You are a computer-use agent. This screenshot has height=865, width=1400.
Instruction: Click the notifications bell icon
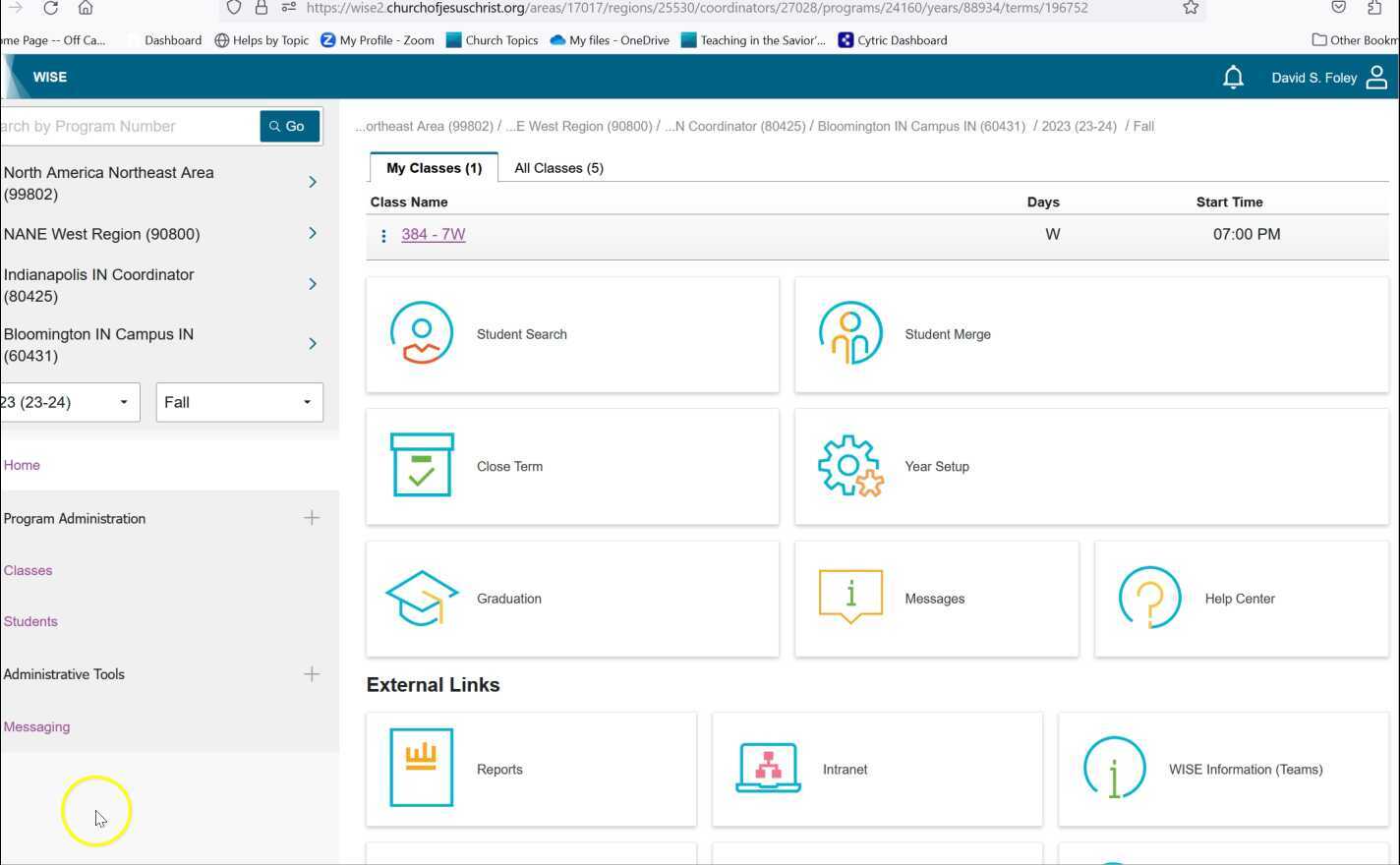coord(1233,78)
